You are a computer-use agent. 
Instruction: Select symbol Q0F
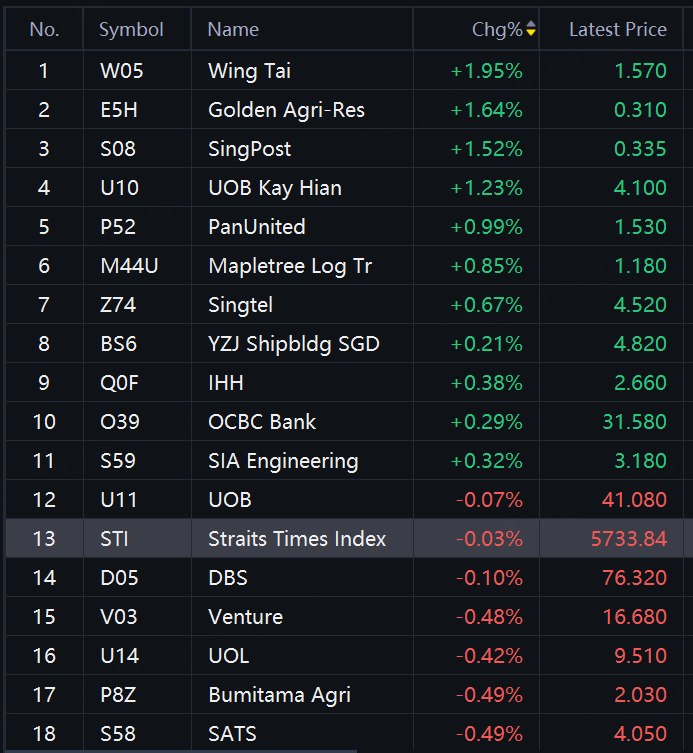point(119,383)
